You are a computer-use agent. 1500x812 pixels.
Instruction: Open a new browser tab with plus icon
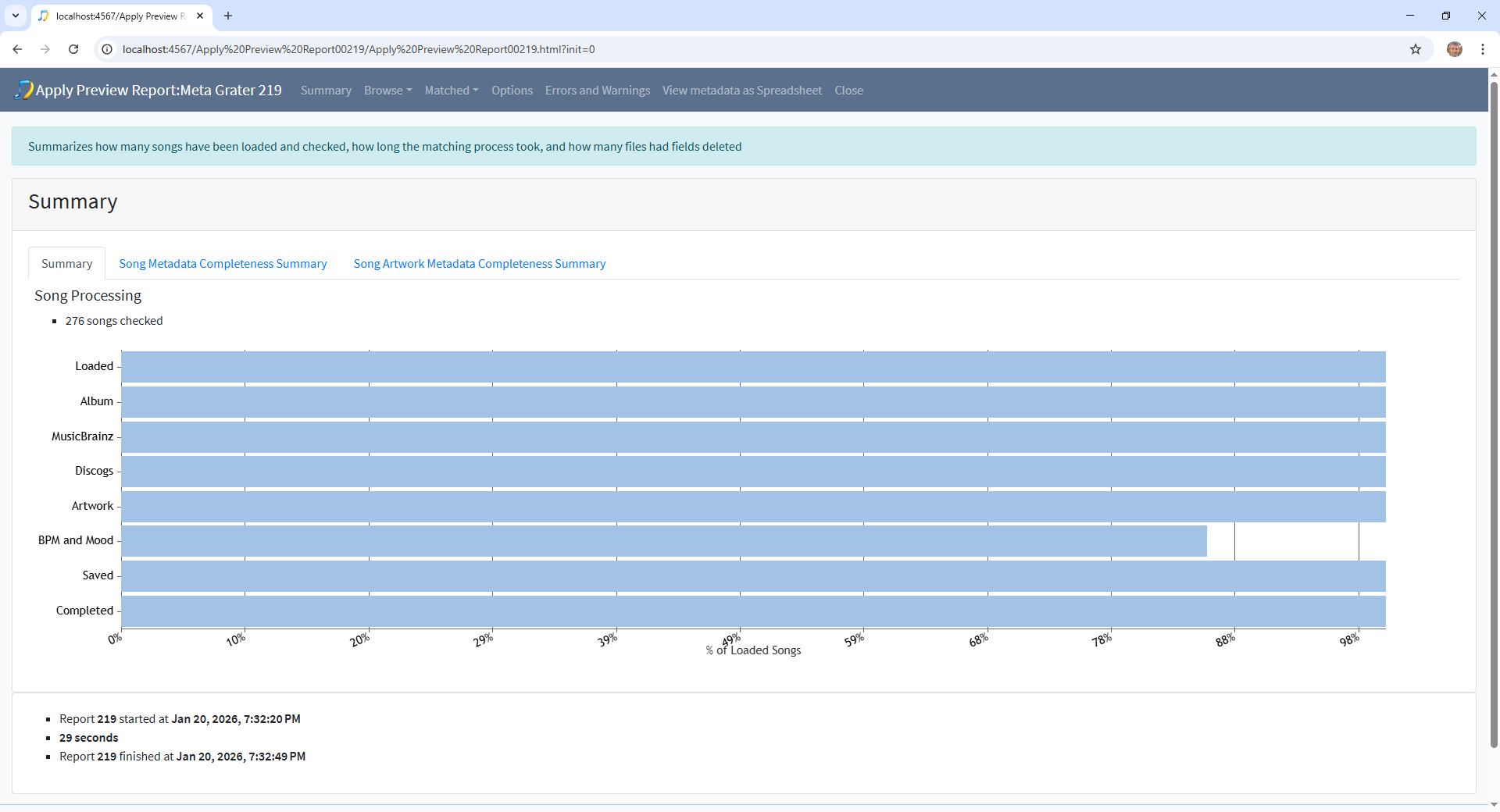pyautogui.click(x=228, y=16)
